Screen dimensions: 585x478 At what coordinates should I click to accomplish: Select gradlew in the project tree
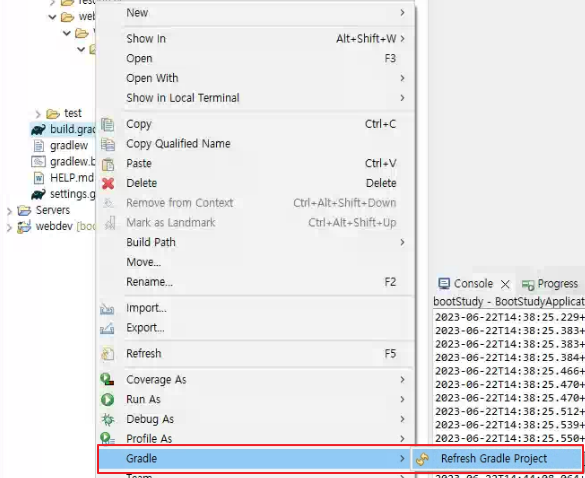(69, 146)
